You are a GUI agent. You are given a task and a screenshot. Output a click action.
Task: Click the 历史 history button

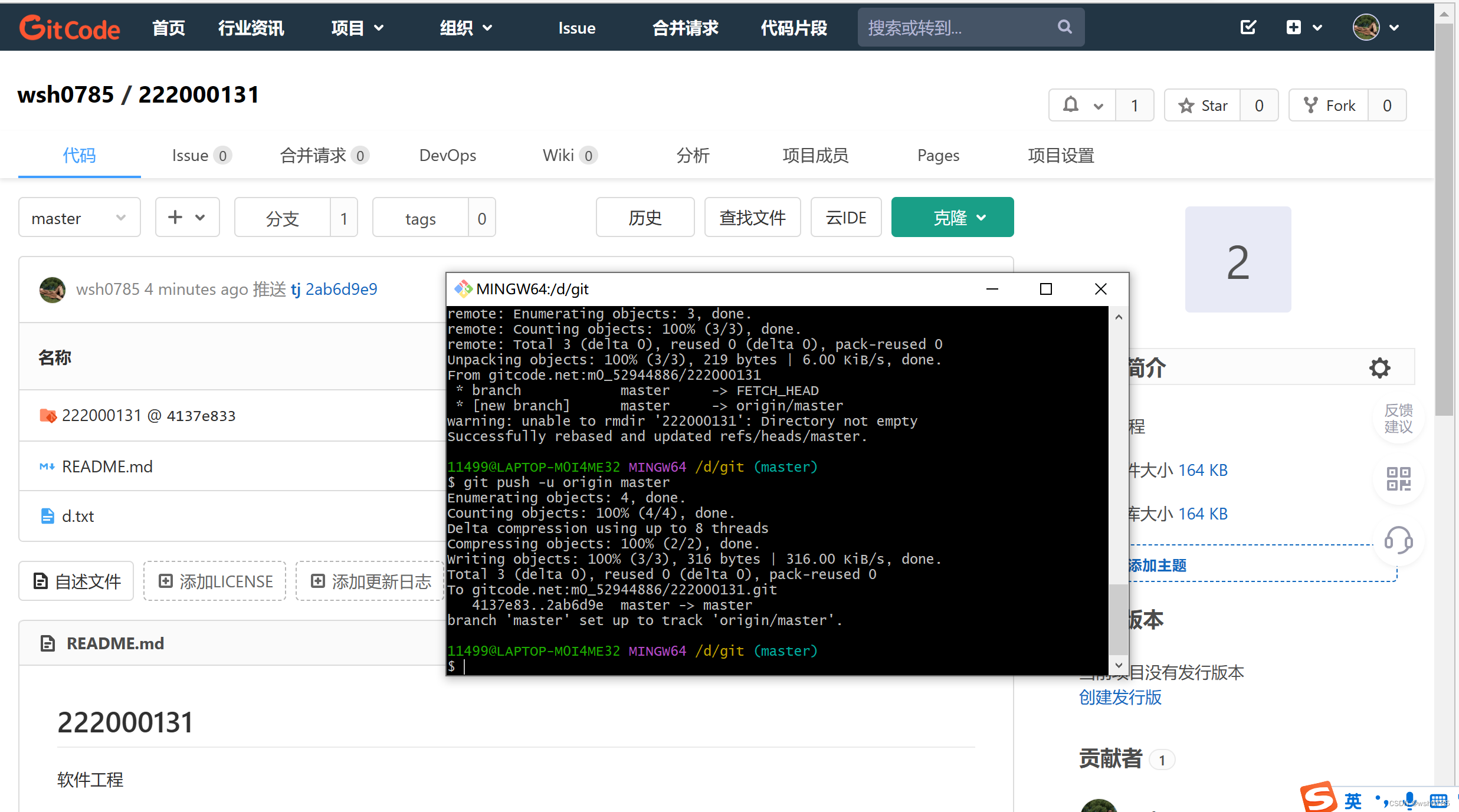coord(645,218)
